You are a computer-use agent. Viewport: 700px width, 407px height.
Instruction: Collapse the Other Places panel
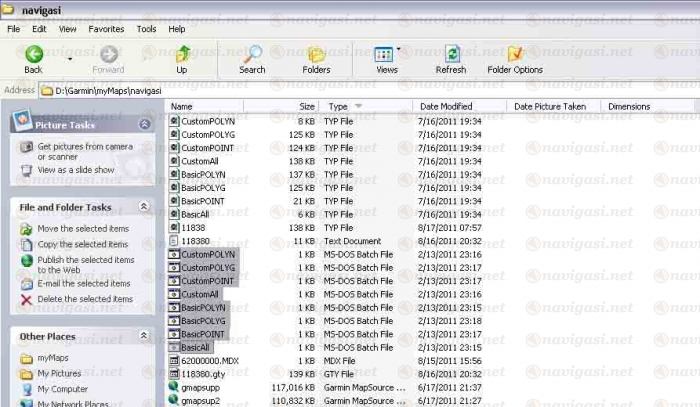click(x=144, y=336)
